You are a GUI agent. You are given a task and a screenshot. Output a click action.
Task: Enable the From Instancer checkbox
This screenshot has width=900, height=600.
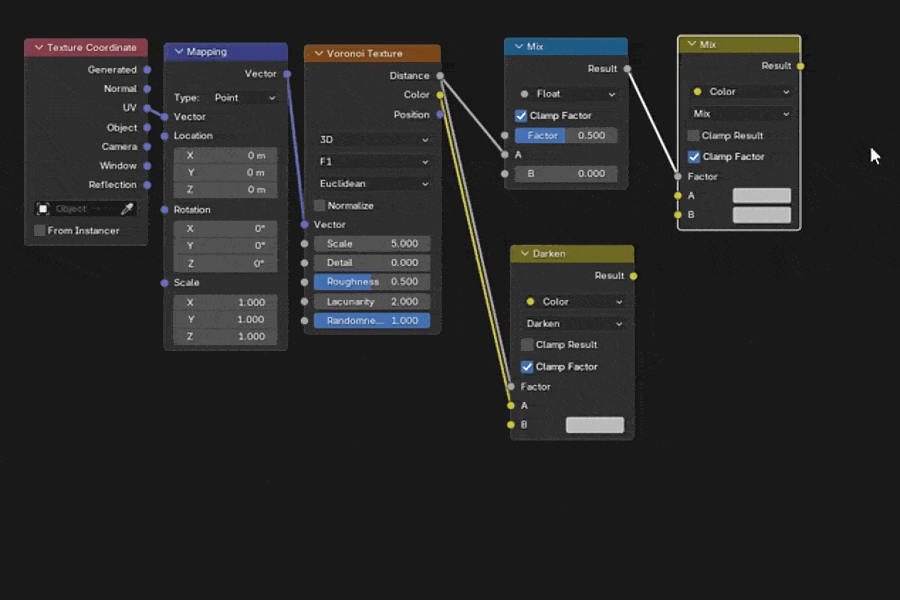click(x=40, y=230)
